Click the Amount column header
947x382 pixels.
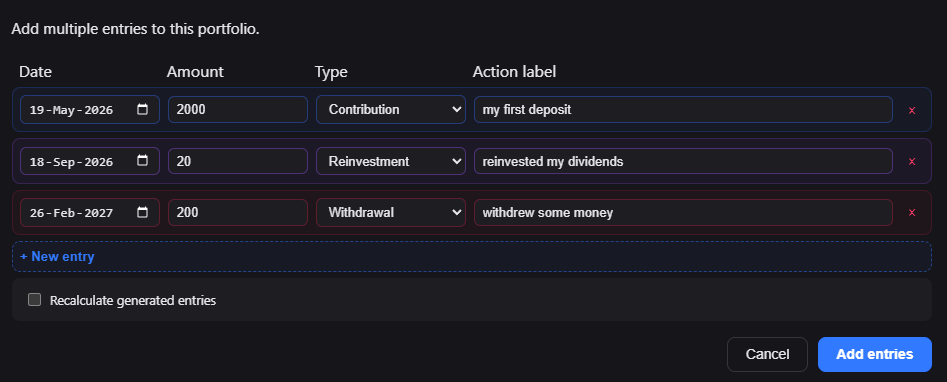[195, 72]
